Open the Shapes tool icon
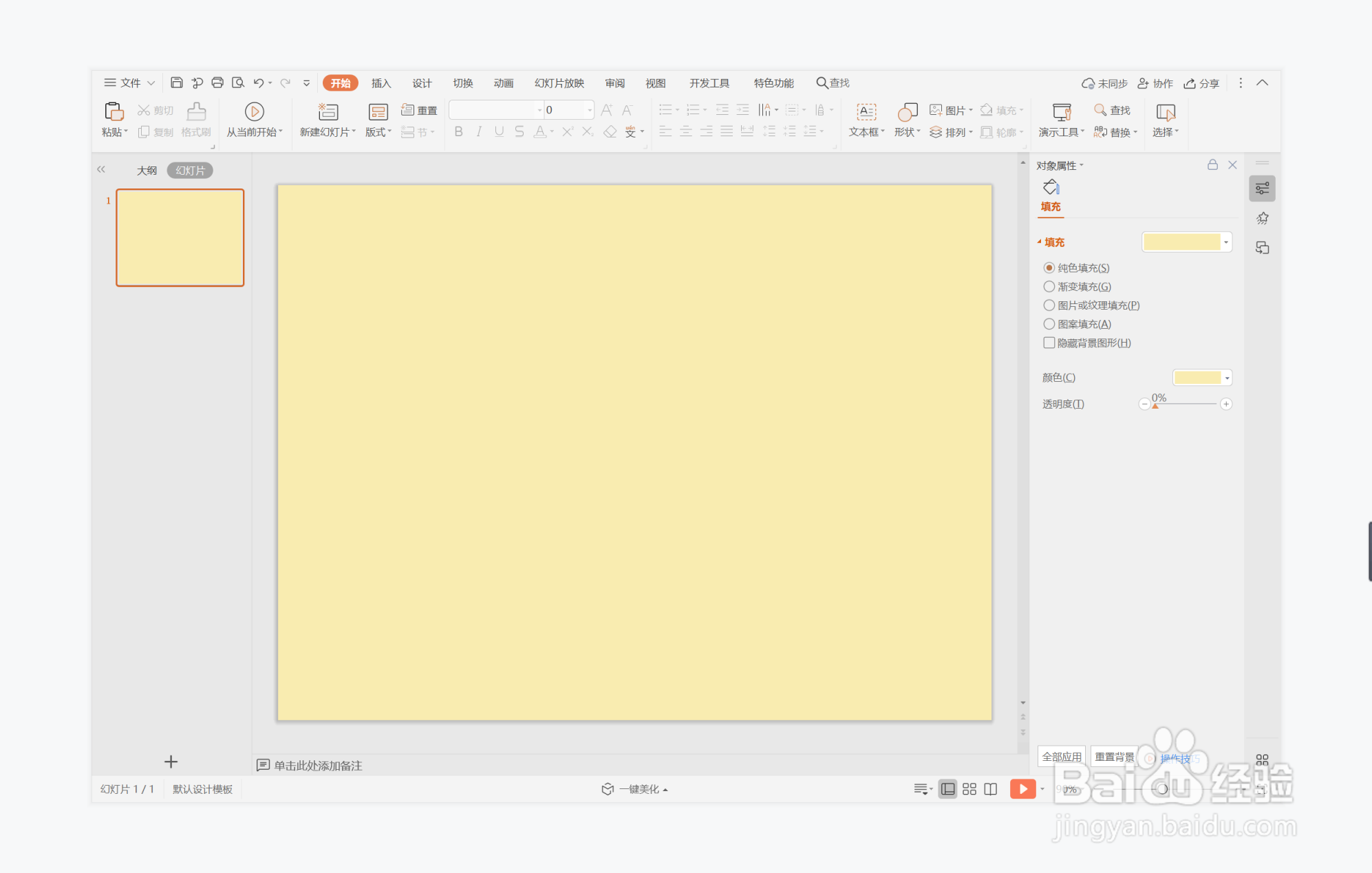 pyautogui.click(x=907, y=112)
